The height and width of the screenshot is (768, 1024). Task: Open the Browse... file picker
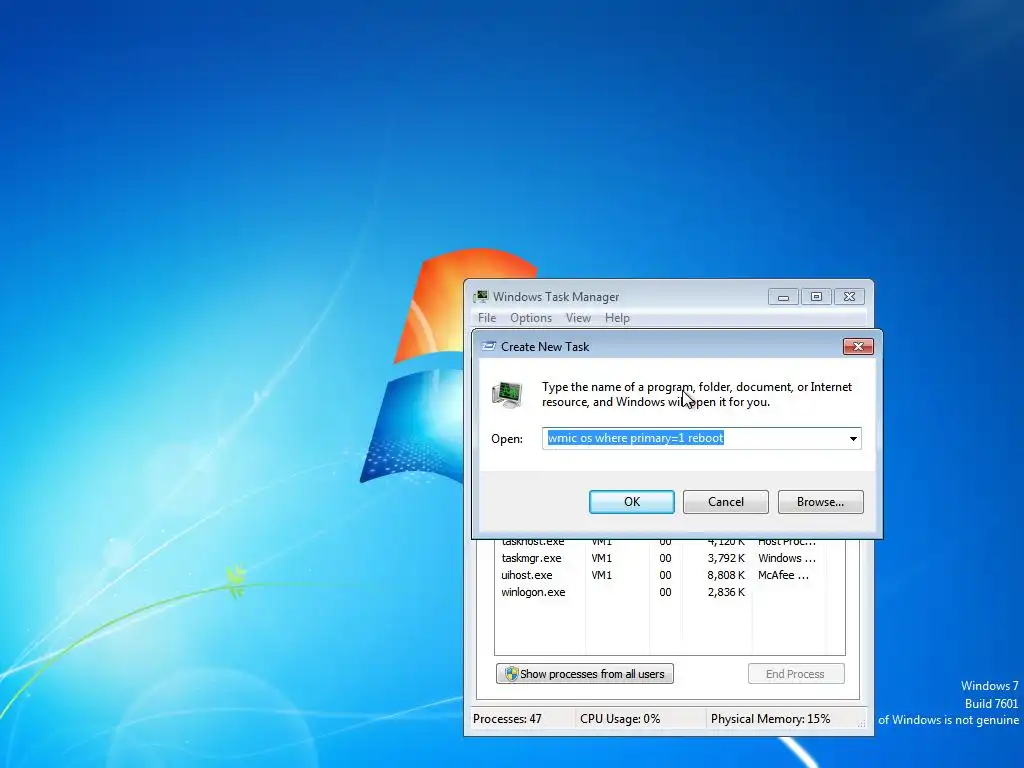[820, 502]
